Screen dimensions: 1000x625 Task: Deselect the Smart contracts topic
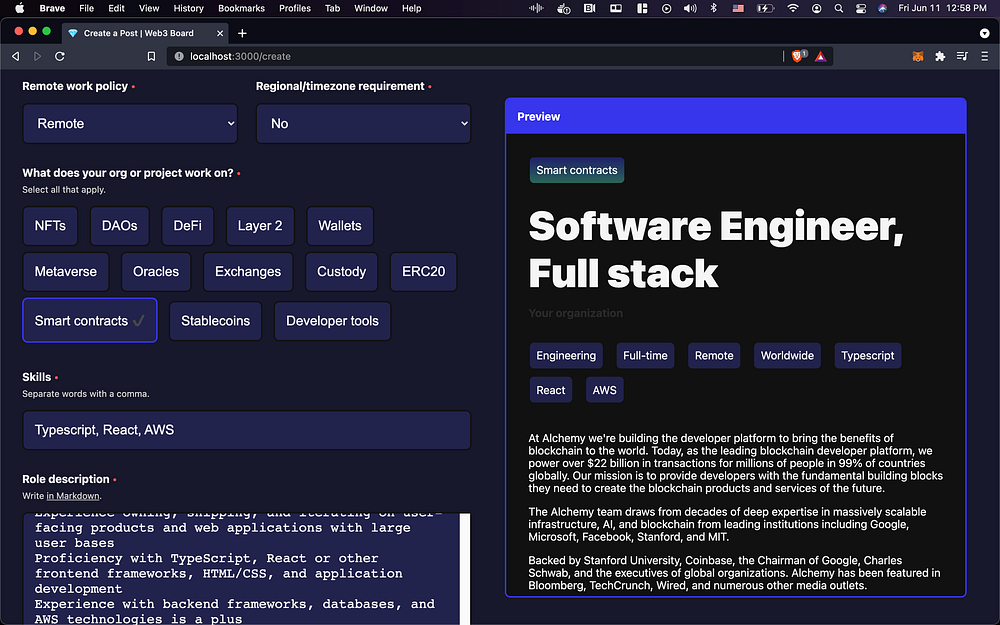pos(90,321)
